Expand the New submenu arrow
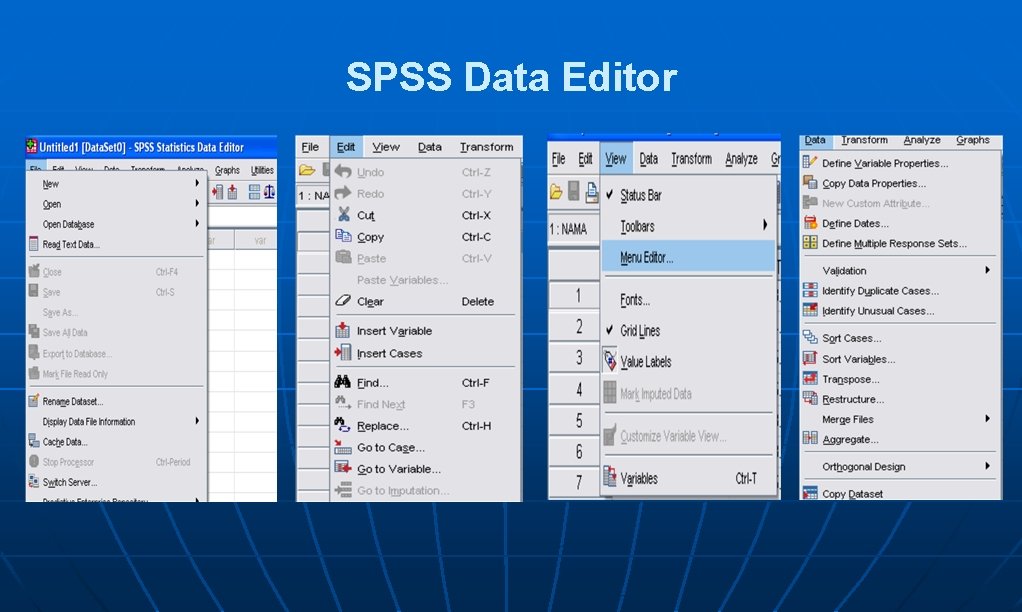Screen dimensions: 1022x612 (197, 184)
